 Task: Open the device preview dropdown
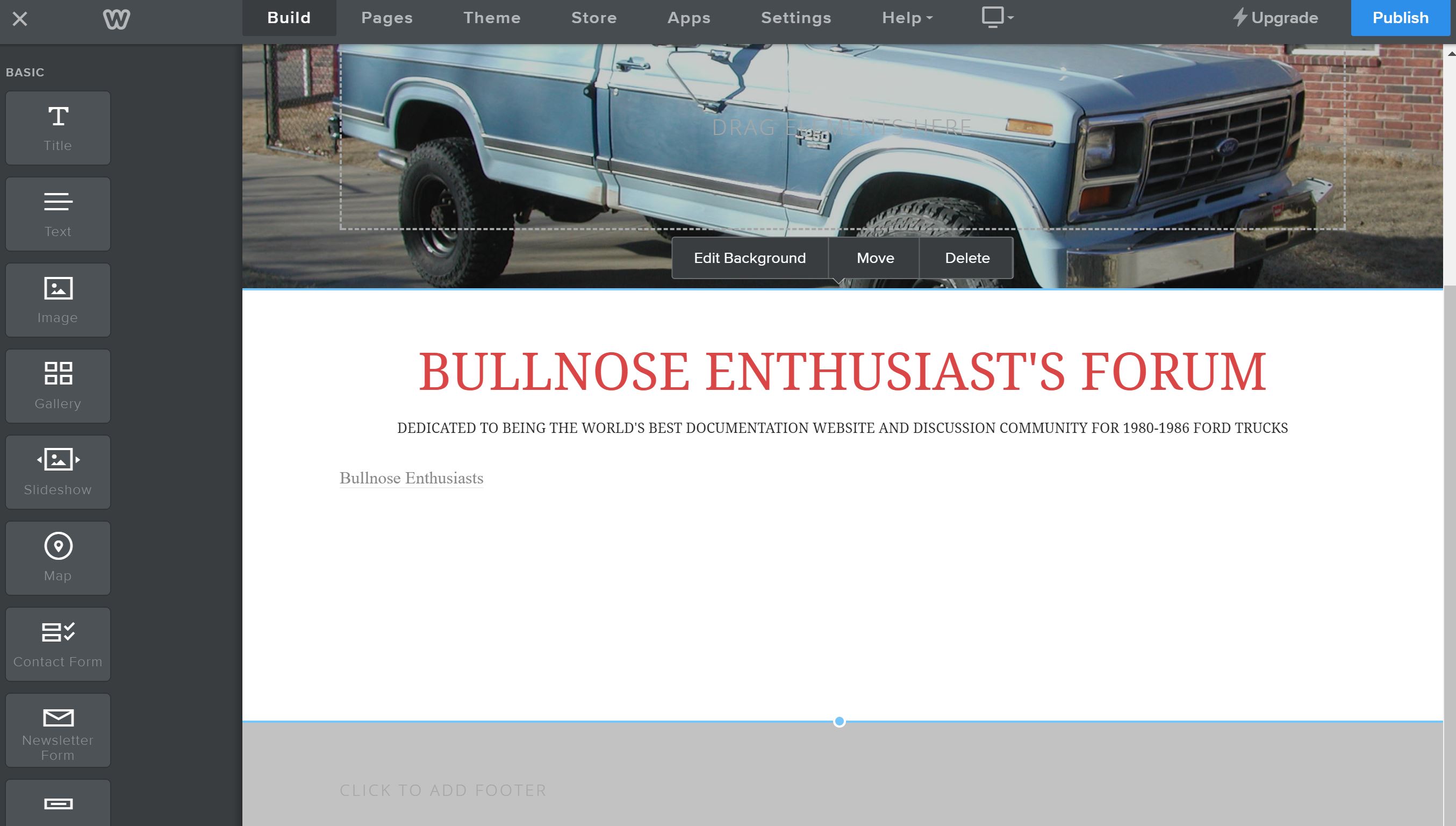[998, 18]
